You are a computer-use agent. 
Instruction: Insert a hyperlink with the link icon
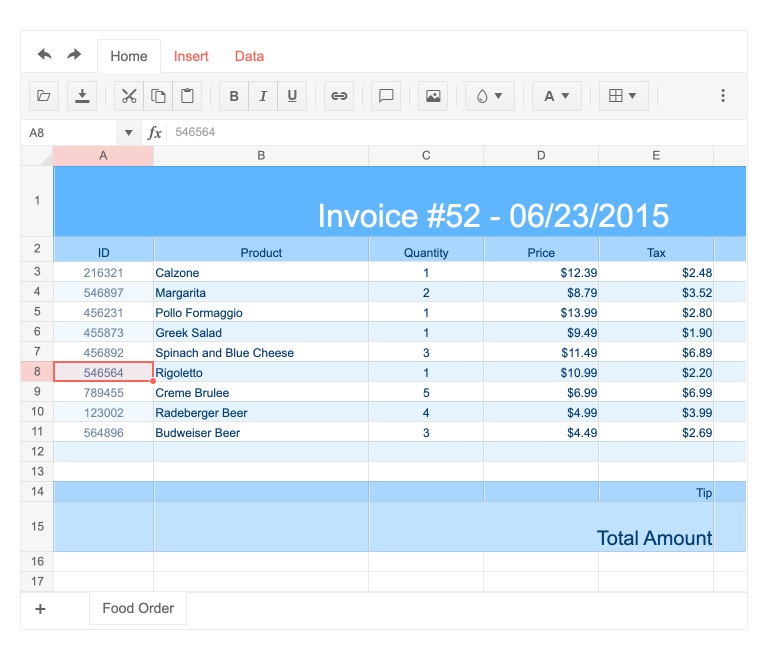[339, 96]
